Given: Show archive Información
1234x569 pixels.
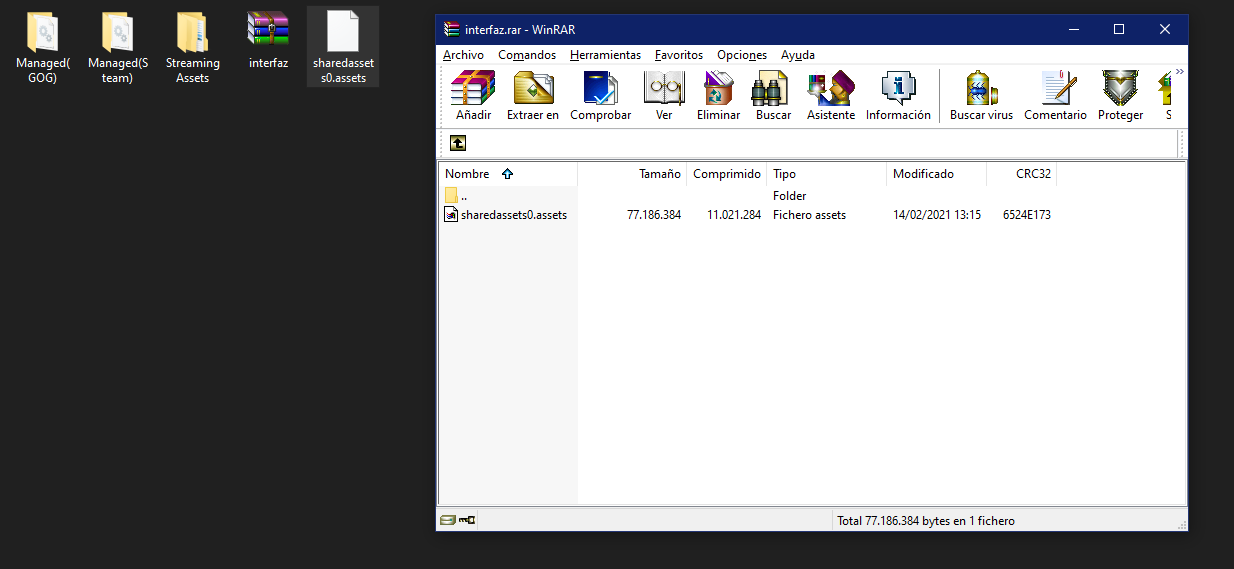Looking at the screenshot, I should point(898,88).
